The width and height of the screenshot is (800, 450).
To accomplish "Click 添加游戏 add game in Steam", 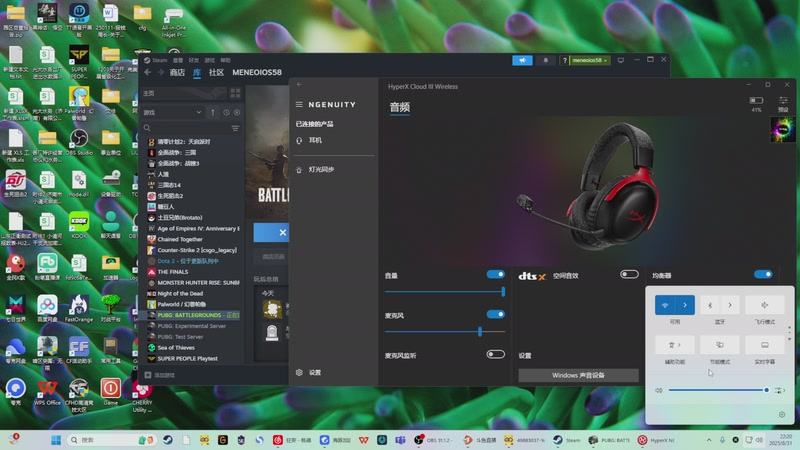I will [160, 375].
